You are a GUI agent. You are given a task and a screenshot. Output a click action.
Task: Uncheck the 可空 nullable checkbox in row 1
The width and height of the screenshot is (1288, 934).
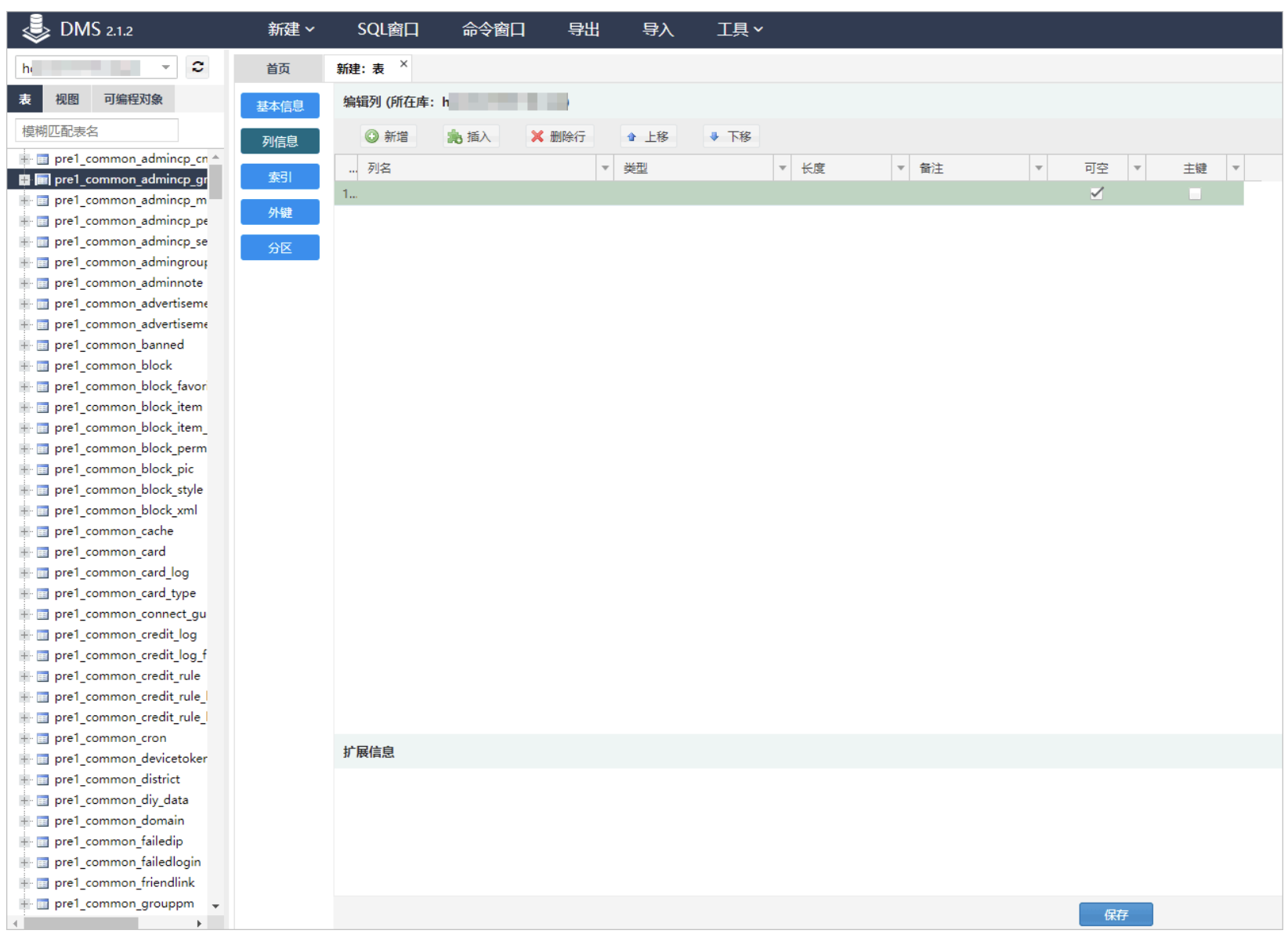click(x=1096, y=194)
